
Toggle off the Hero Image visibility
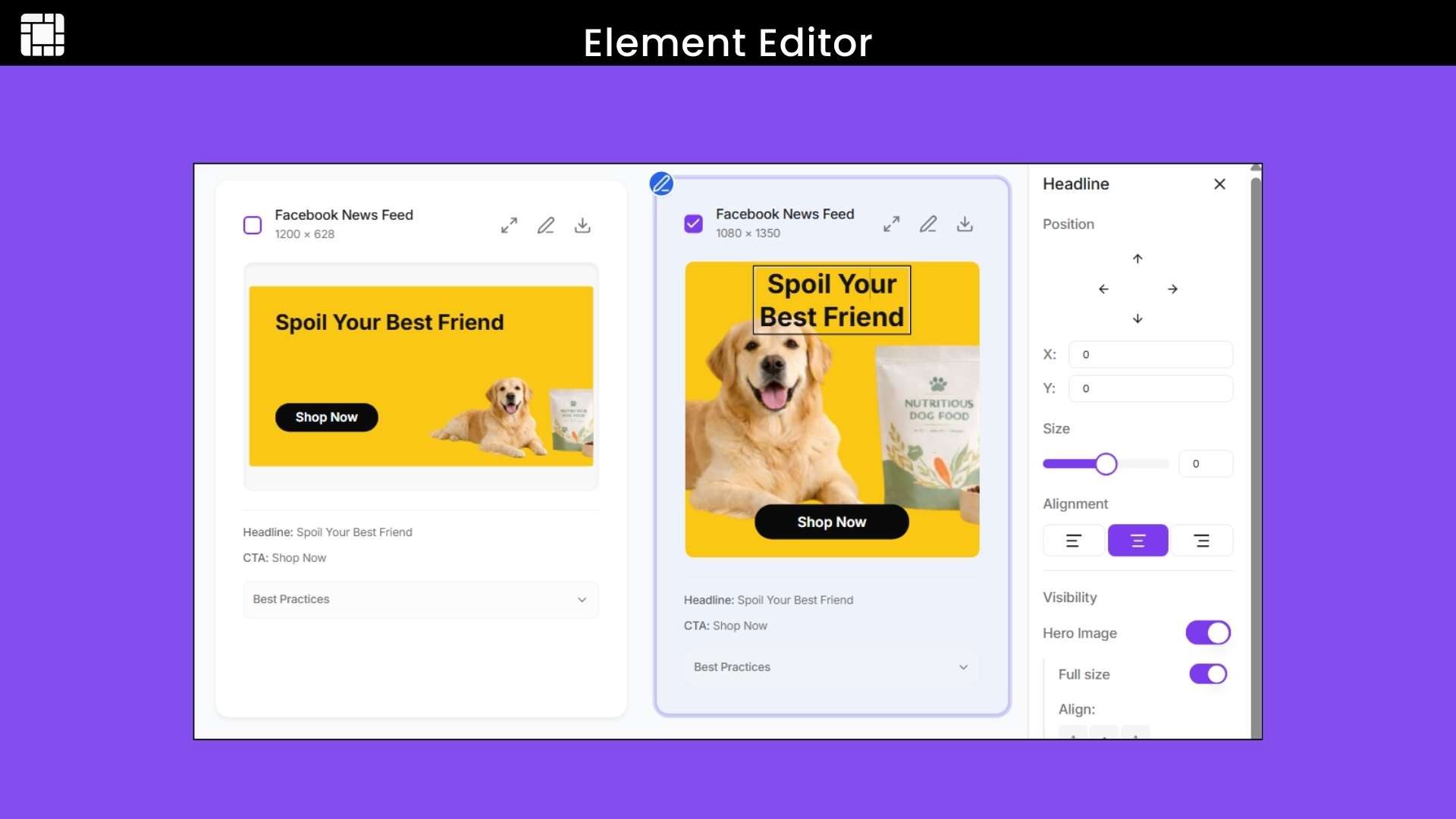[x=1207, y=632]
